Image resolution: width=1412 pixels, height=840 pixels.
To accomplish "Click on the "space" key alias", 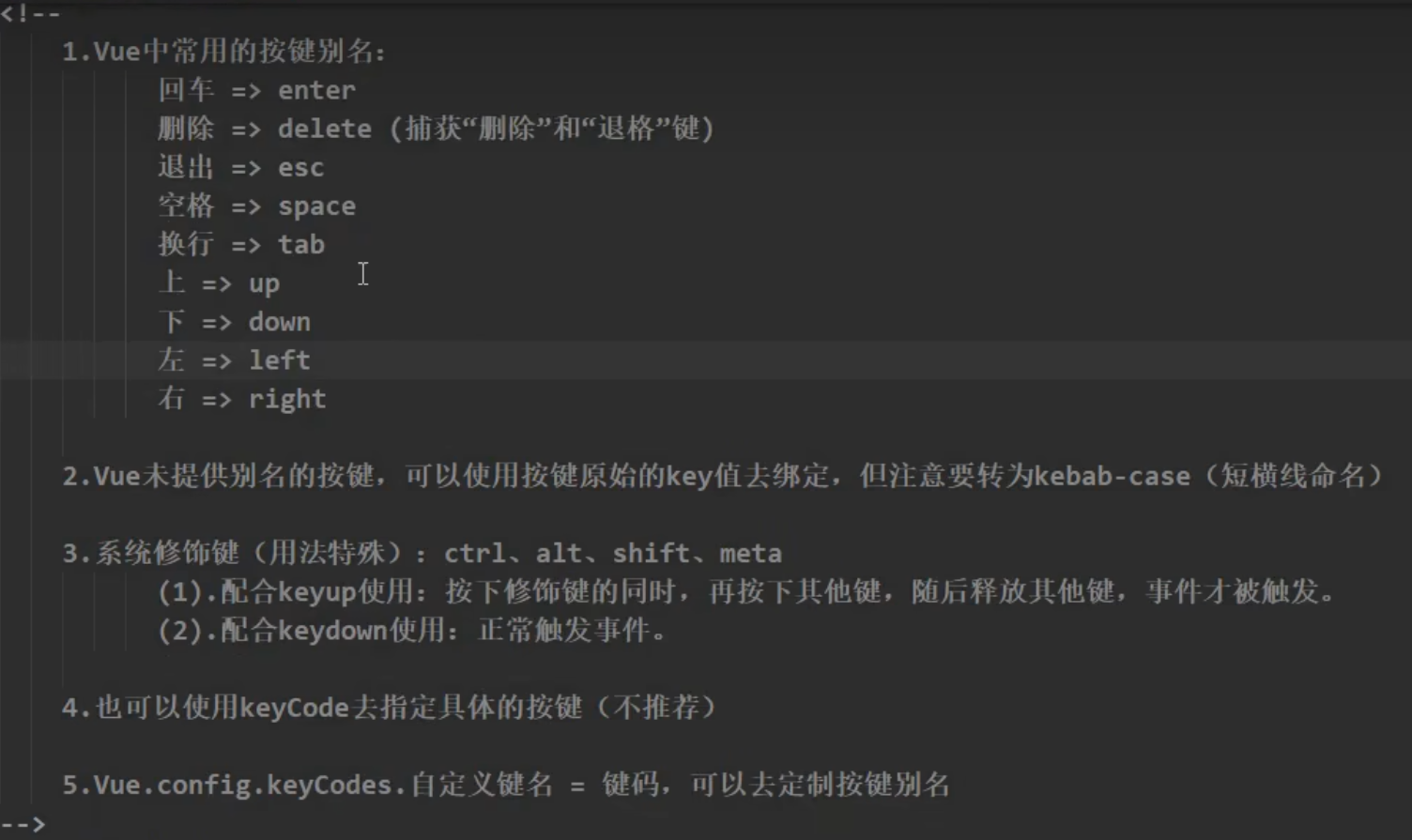I will click(x=316, y=206).
